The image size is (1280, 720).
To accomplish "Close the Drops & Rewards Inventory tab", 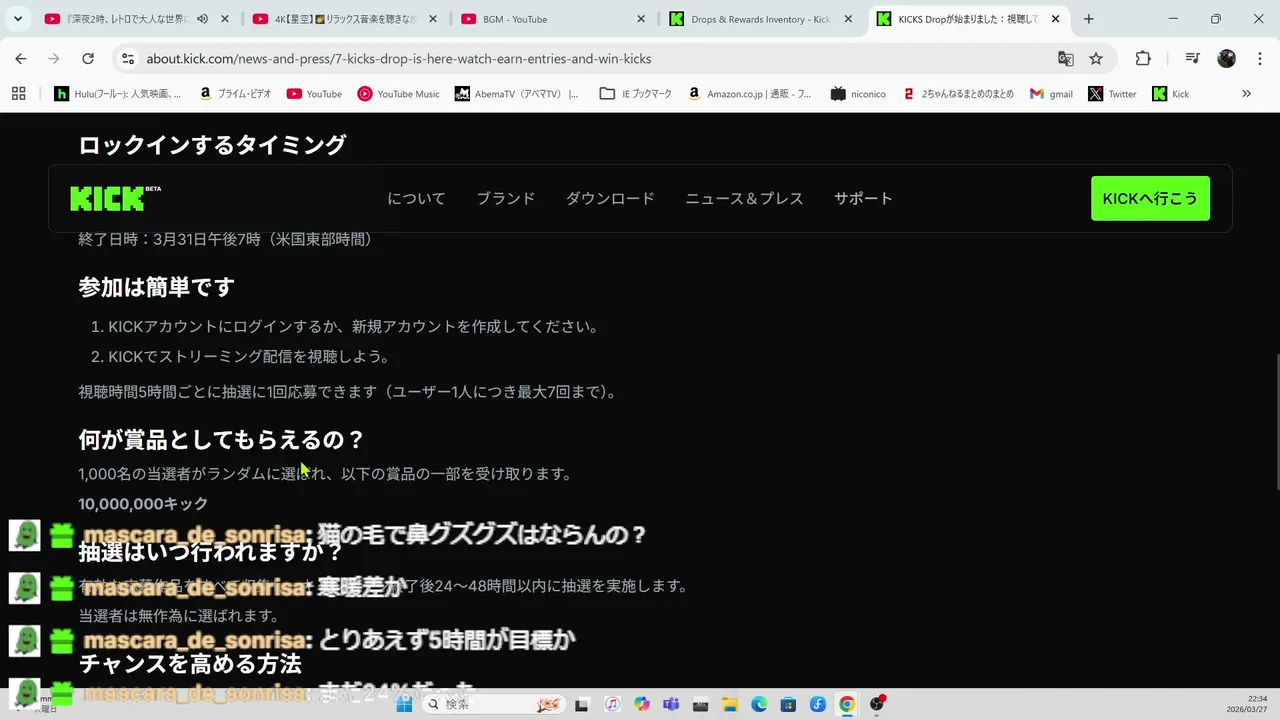I will click(848, 19).
